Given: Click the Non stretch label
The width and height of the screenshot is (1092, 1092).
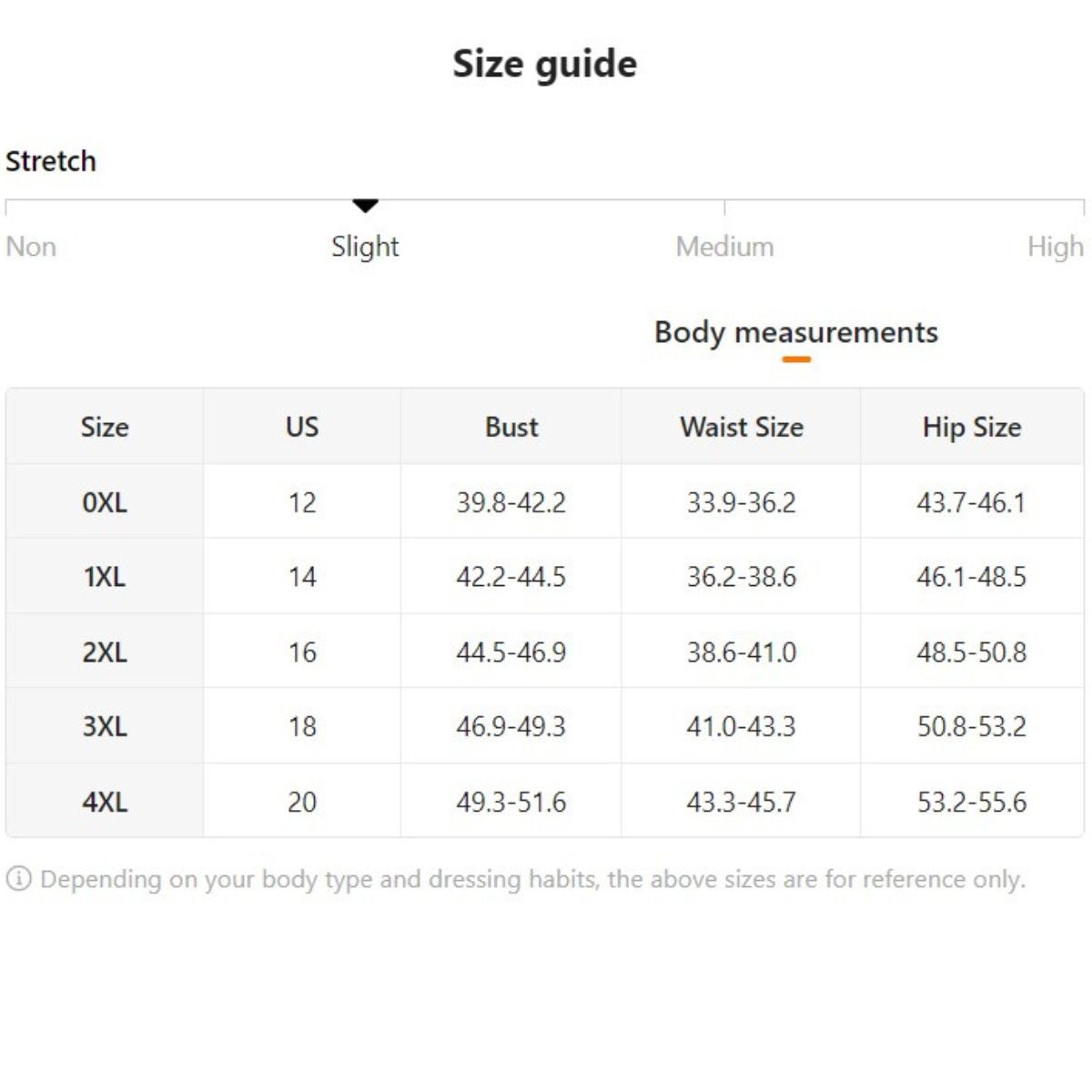Looking at the screenshot, I should pos(31,247).
